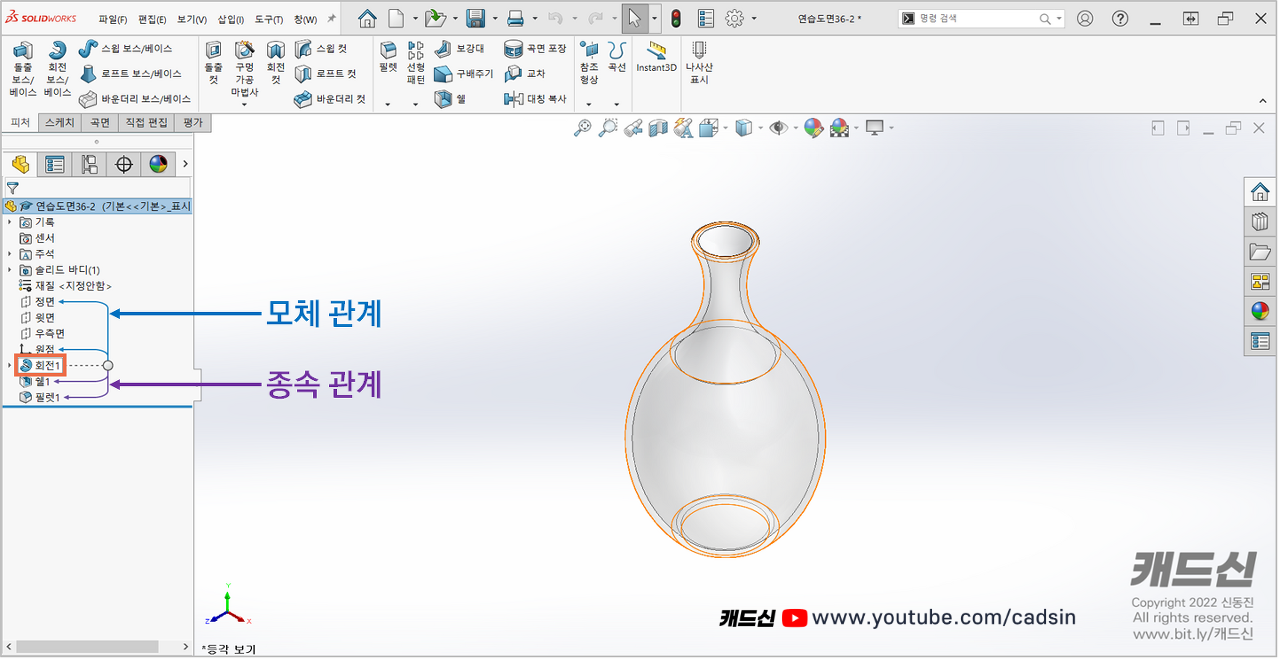Open the 구멍 가공 마법사 dropdown arrow
Image resolution: width=1280 pixels, height=660 pixels.
tap(245, 104)
